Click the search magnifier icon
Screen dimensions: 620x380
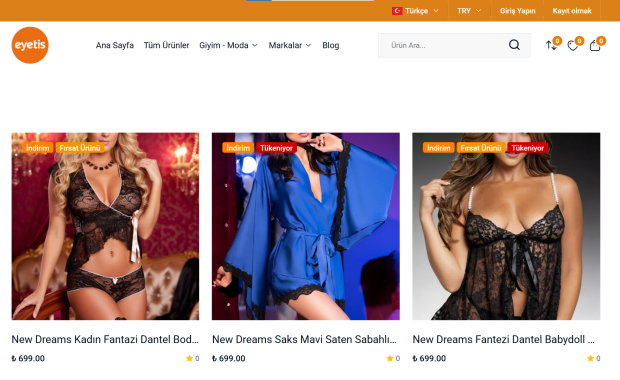click(514, 45)
